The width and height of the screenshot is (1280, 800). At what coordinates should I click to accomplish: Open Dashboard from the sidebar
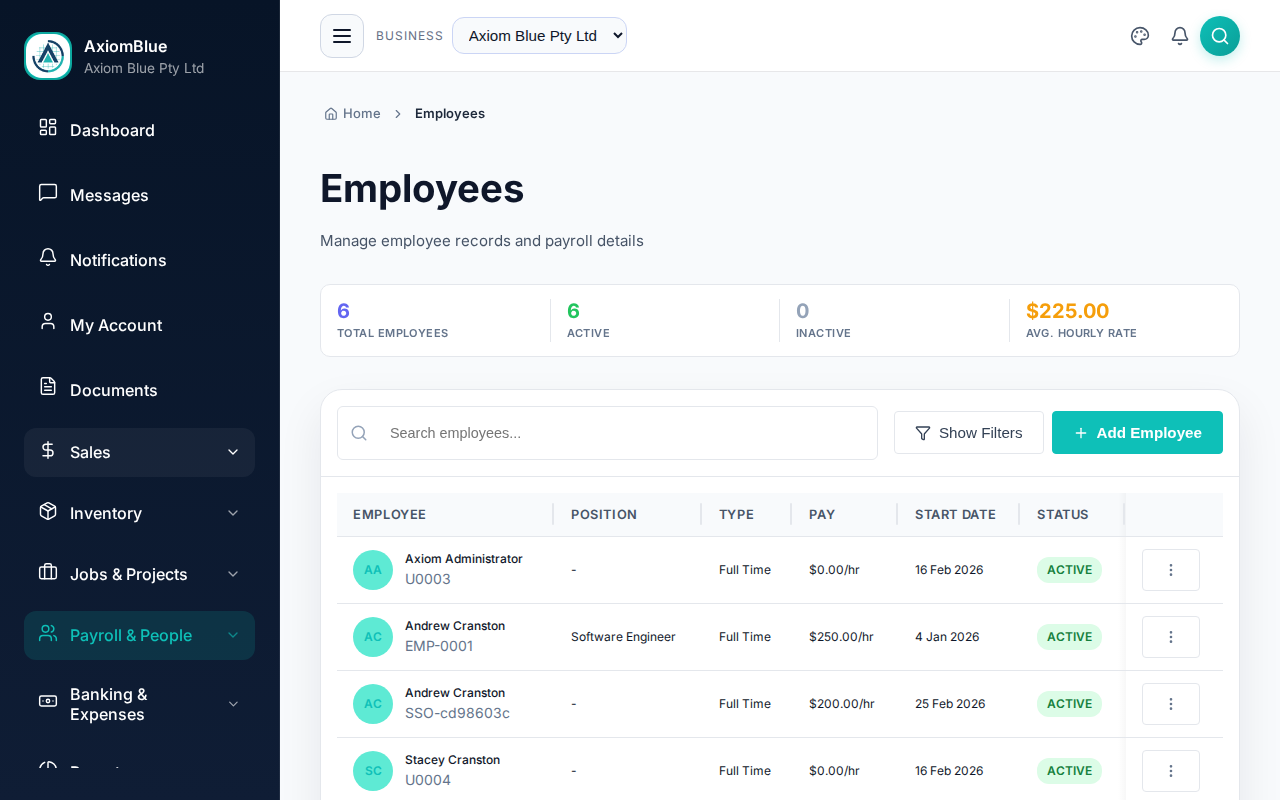point(140,130)
